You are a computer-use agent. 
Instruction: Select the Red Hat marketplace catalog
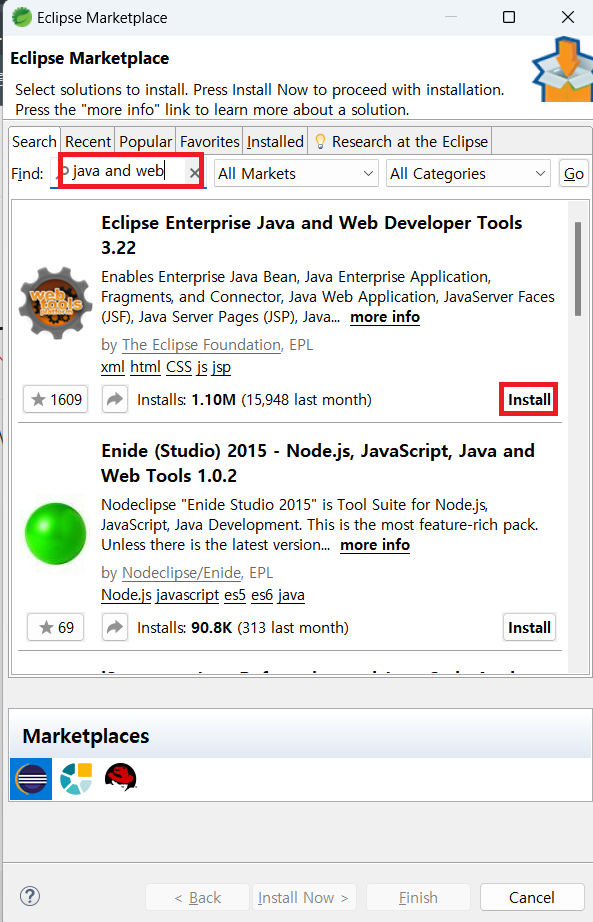121,777
